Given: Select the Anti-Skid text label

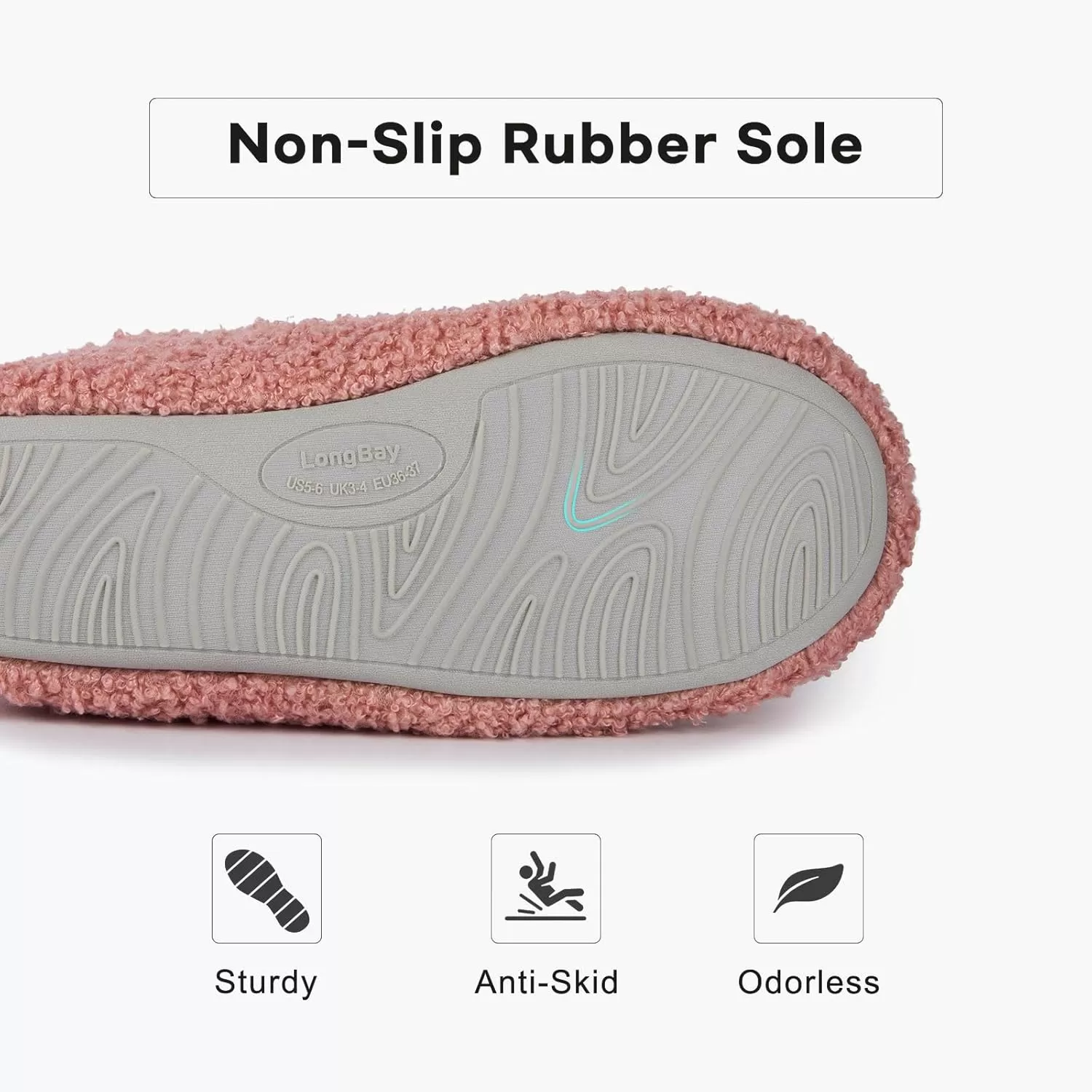Looking at the screenshot, I should pyautogui.click(x=546, y=981).
